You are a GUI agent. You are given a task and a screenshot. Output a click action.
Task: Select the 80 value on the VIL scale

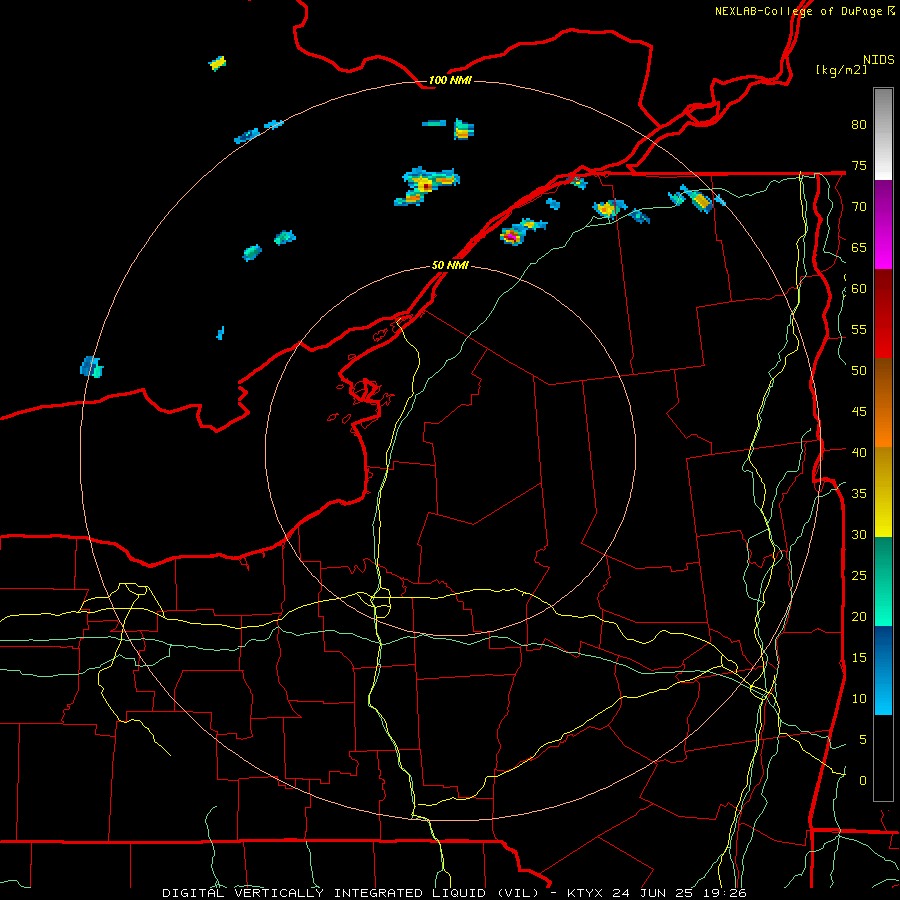859,125
